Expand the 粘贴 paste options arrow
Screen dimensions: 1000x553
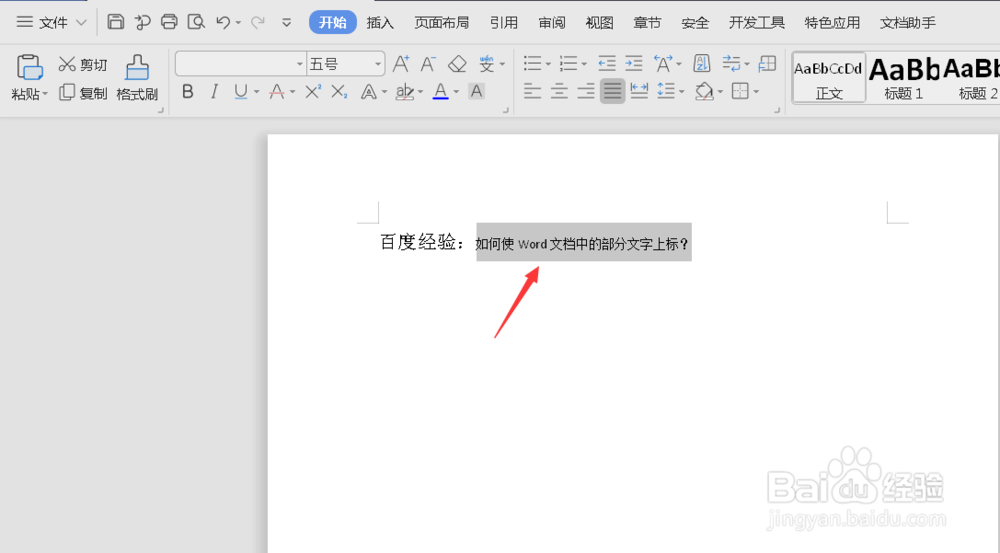point(45,94)
